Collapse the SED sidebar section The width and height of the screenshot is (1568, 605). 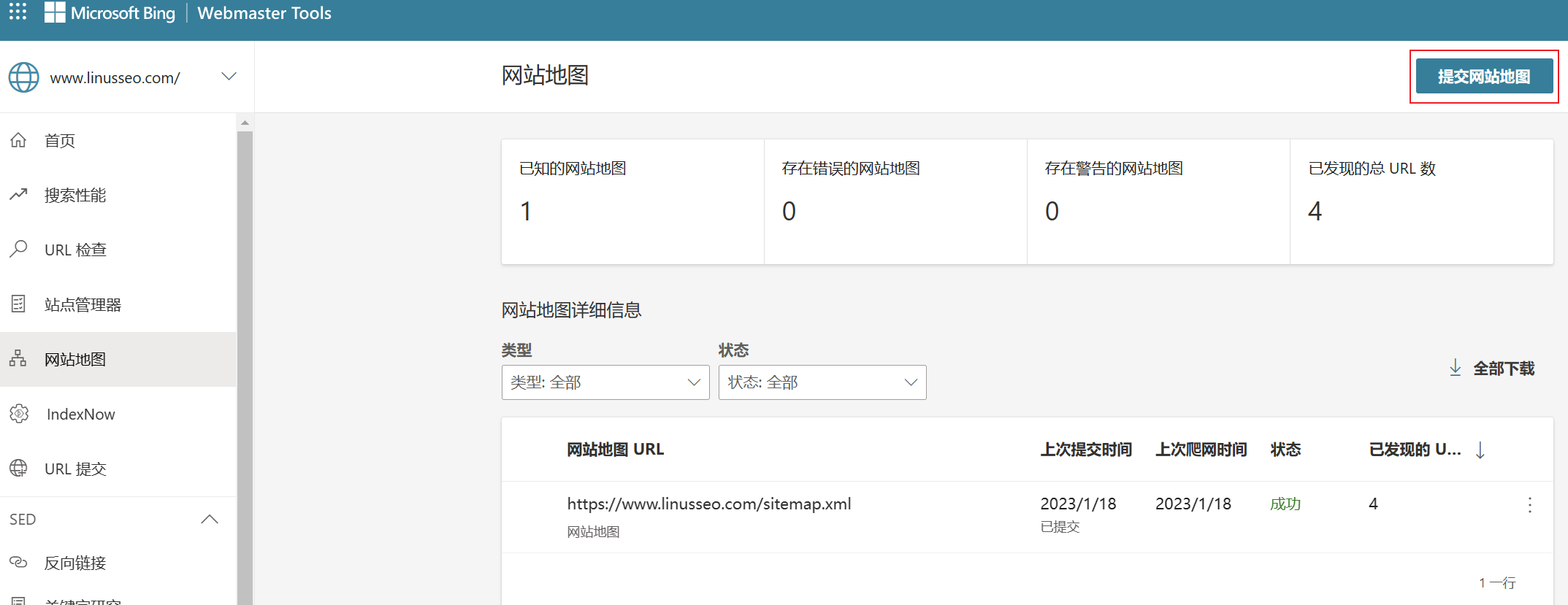210,520
